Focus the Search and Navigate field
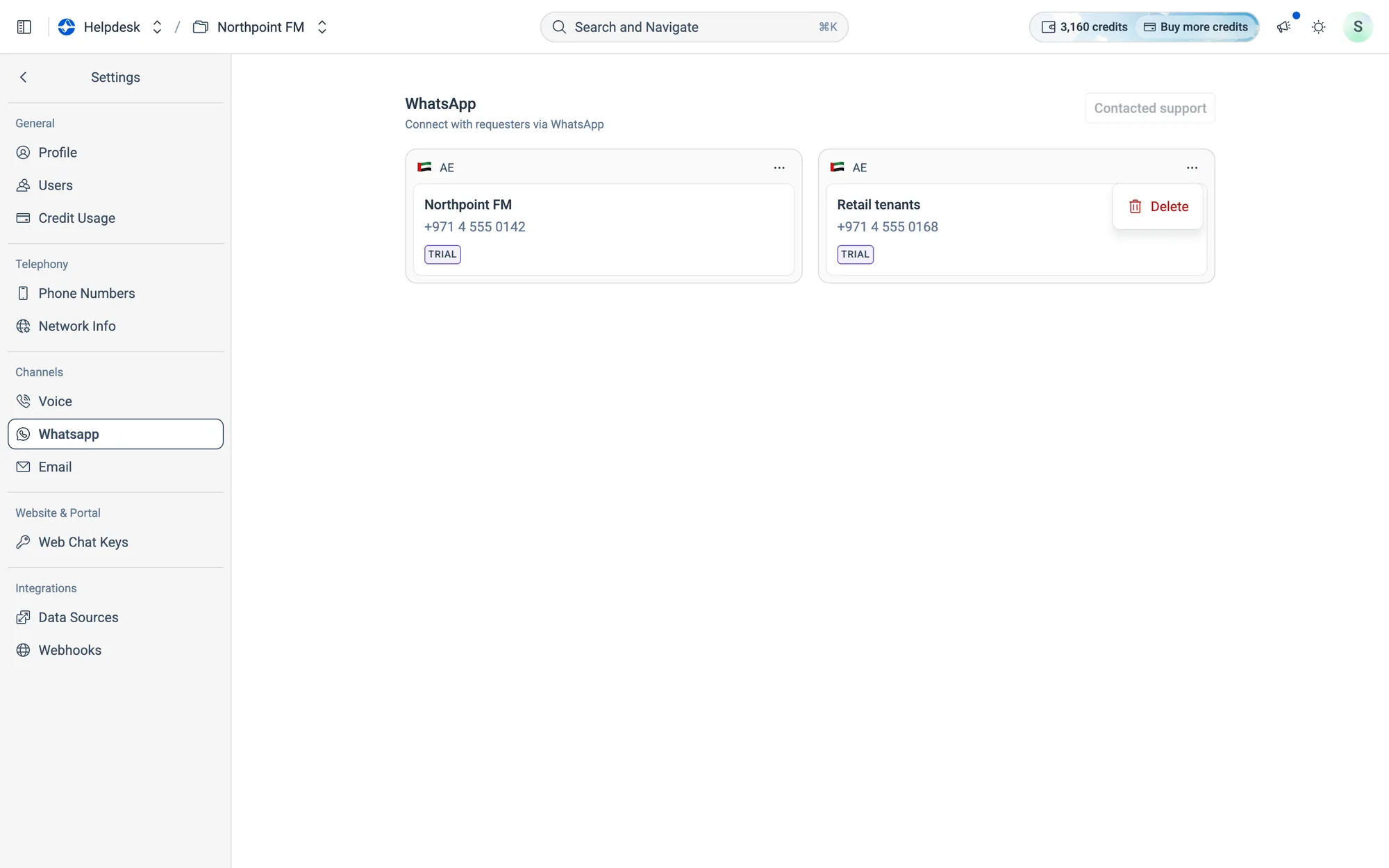This screenshot has height=868, width=1389. pos(694,27)
